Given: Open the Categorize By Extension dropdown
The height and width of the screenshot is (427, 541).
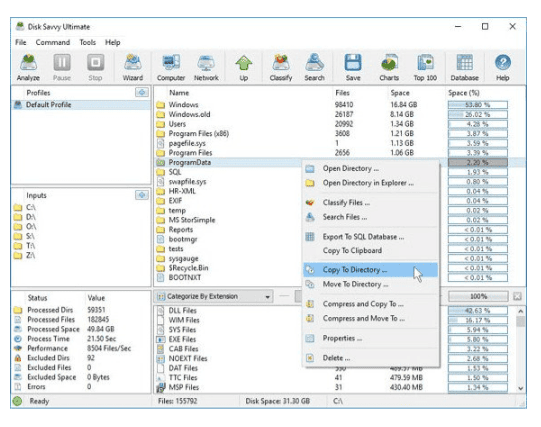Looking at the screenshot, I should pyautogui.click(x=215, y=296).
